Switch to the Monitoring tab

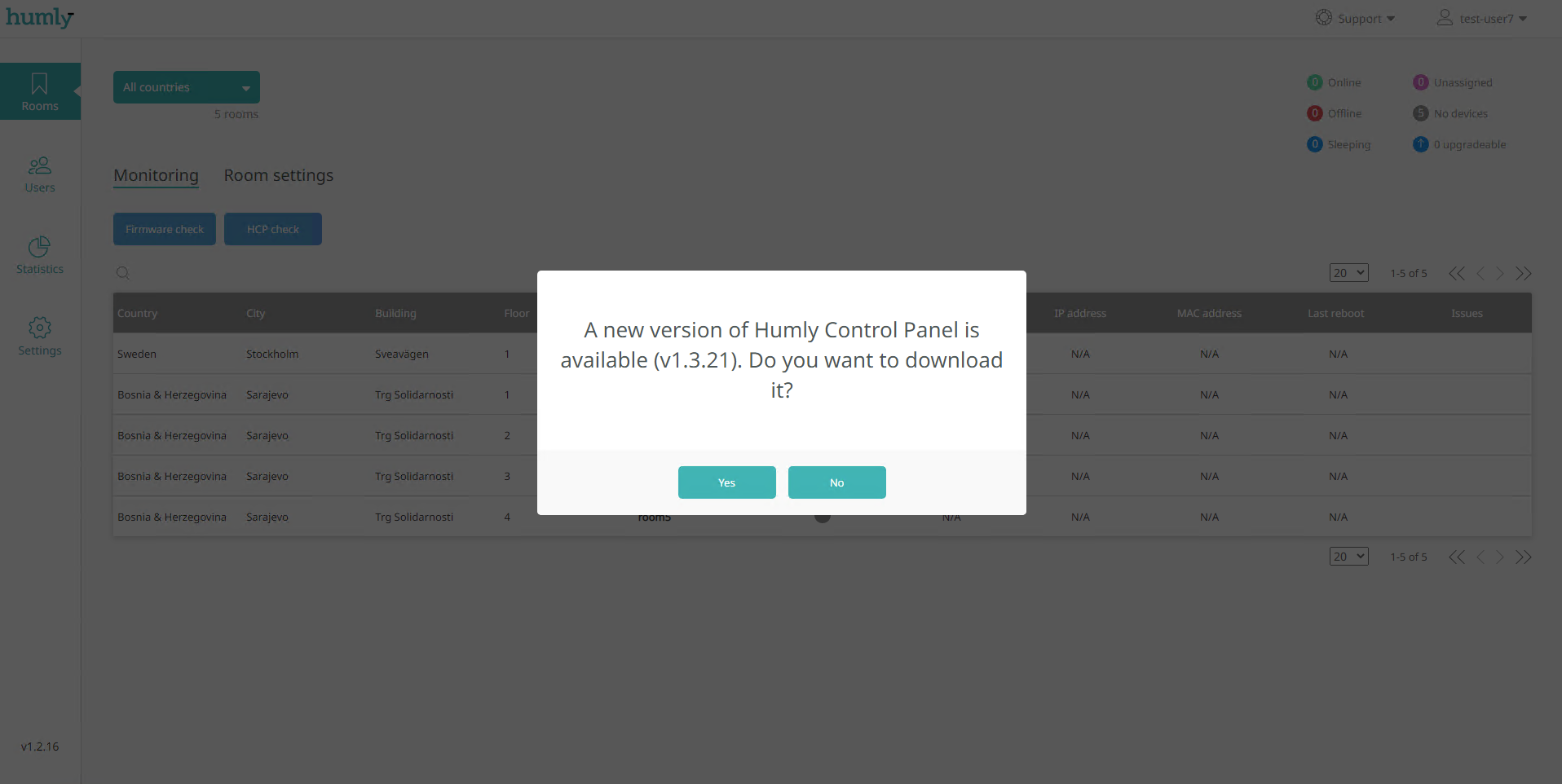coord(156,175)
